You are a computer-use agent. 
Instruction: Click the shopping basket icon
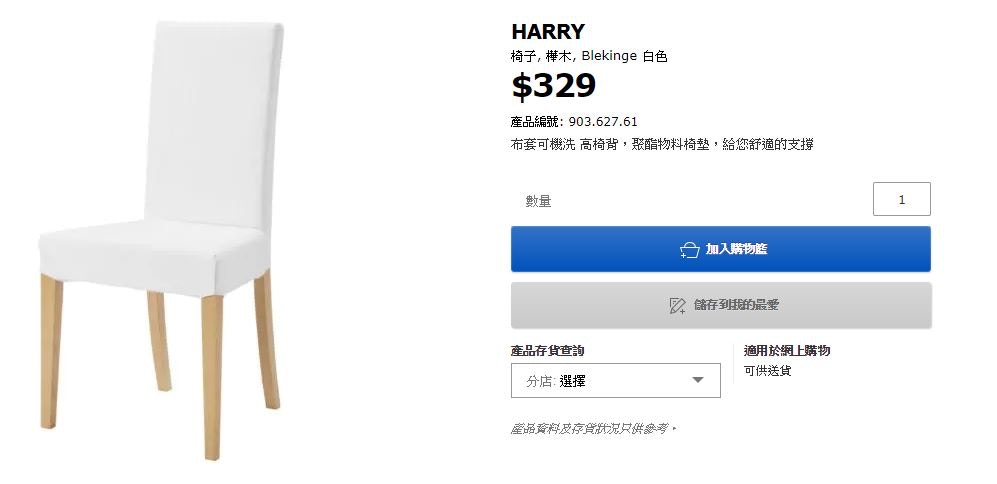click(x=689, y=250)
